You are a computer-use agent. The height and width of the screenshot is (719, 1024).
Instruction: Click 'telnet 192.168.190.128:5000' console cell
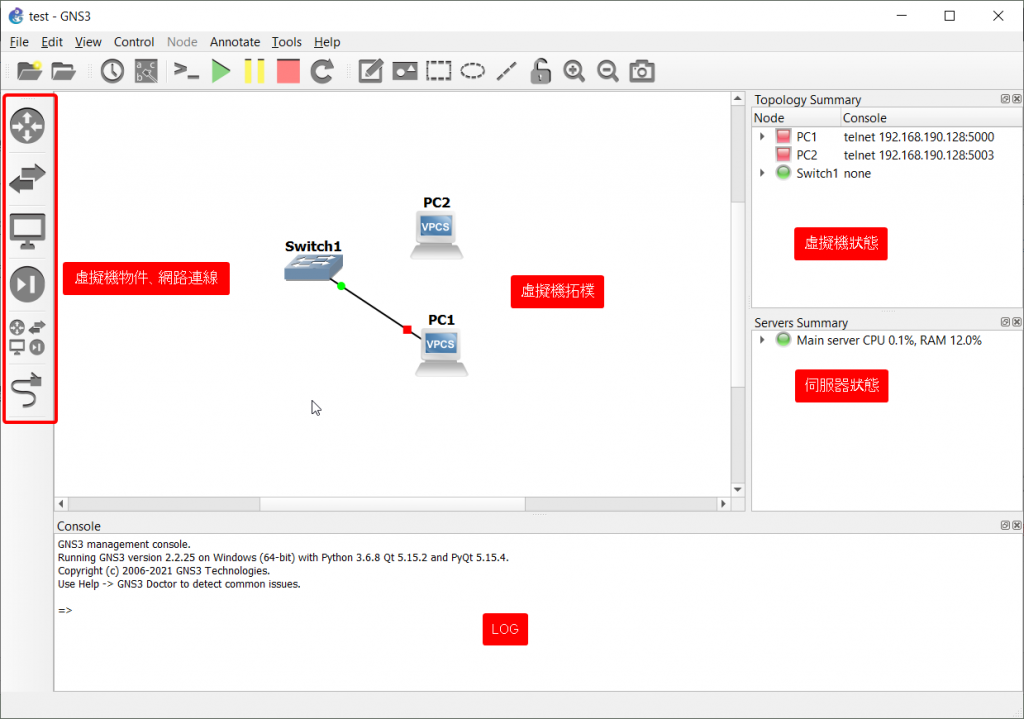tap(918, 136)
